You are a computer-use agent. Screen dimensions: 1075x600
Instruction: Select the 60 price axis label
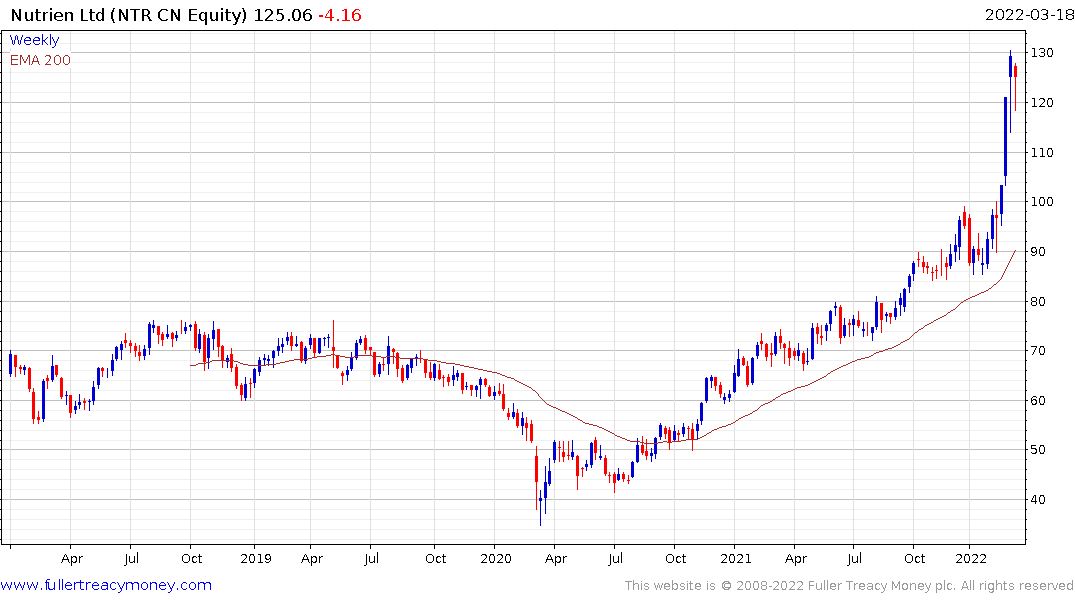[x=1038, y=400]
